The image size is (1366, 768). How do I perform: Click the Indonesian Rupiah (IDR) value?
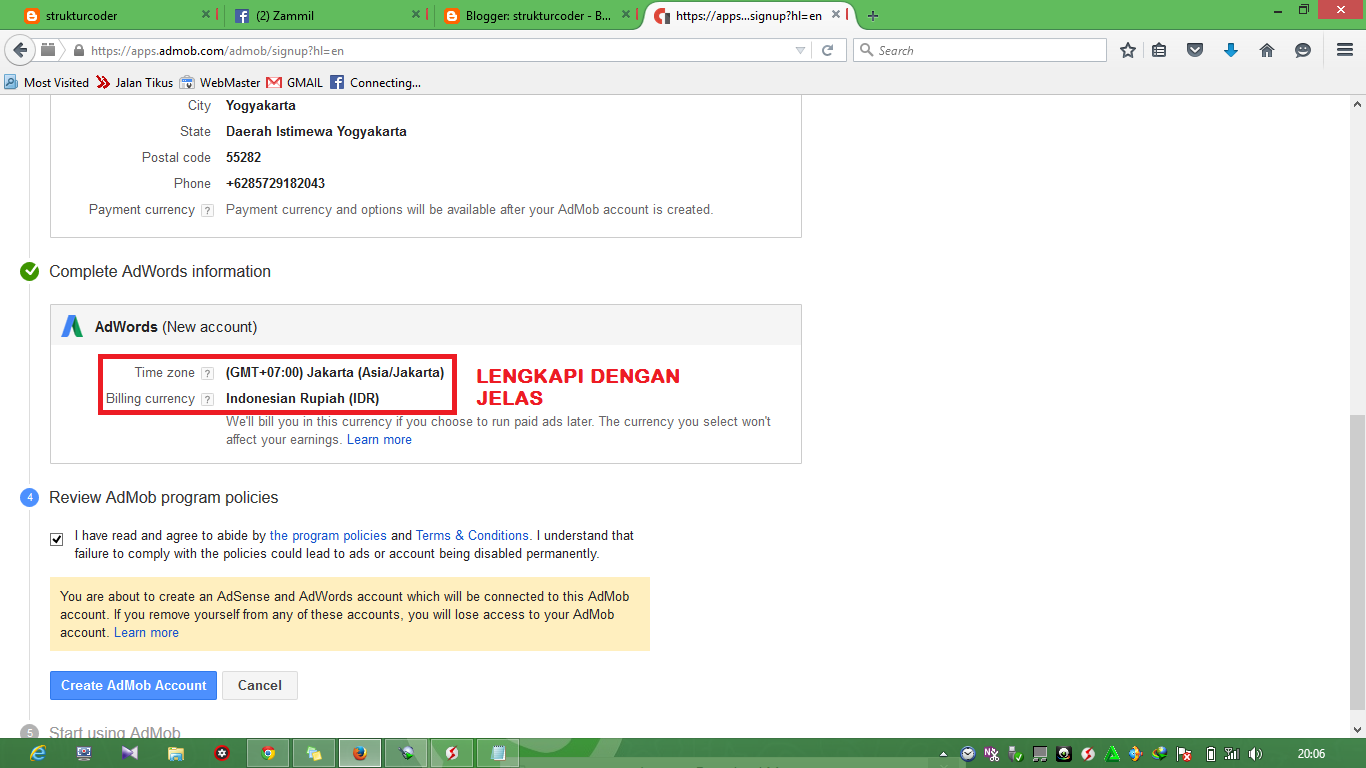click(x=303, y=399)
